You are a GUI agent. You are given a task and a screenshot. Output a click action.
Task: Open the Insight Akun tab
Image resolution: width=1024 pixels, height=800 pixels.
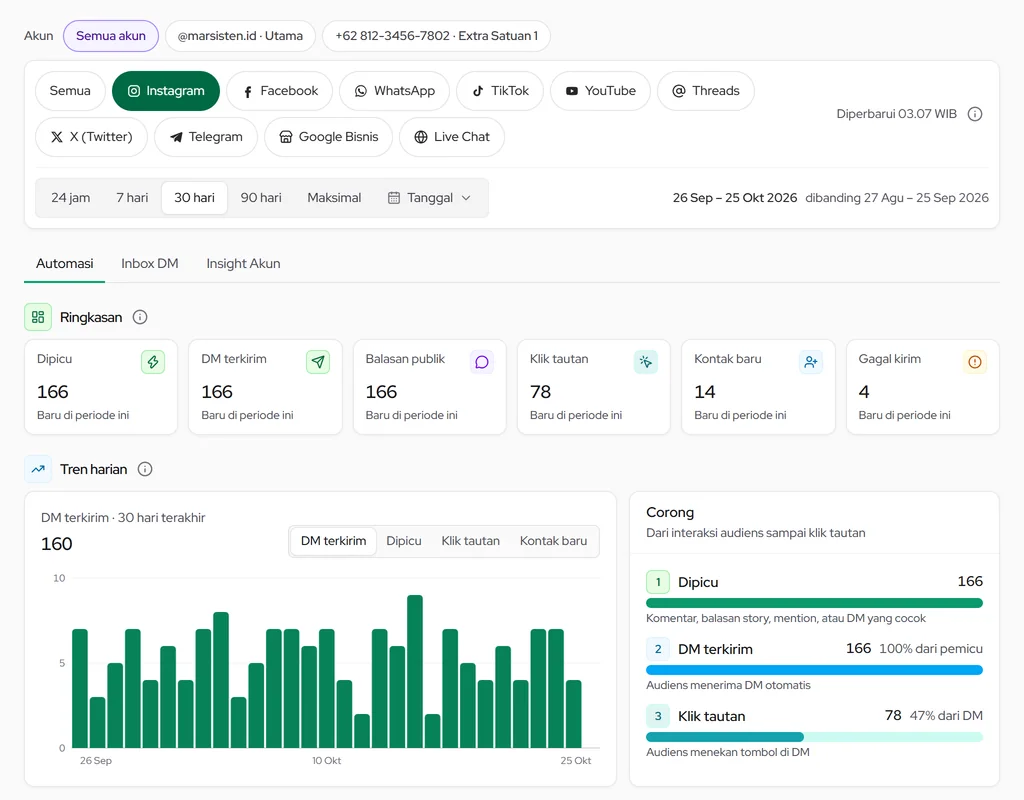pos(243,264)
